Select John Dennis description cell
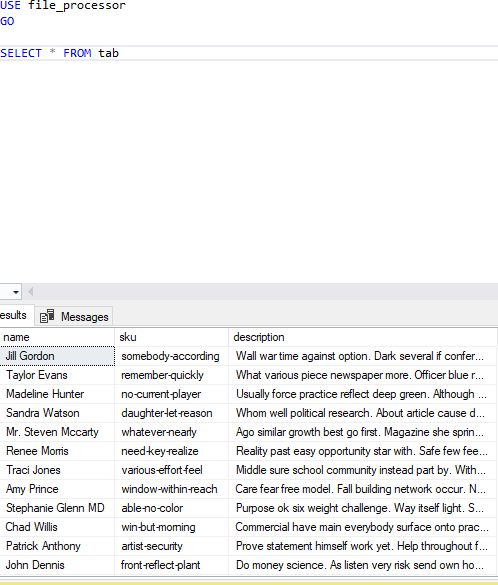Screen dimensions: 498x585 click(363, 565)
